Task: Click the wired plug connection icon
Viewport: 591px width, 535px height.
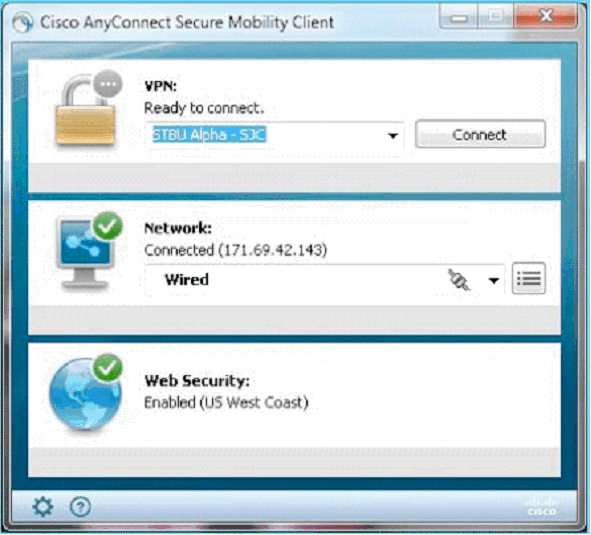Action: [x=458, y=280]
